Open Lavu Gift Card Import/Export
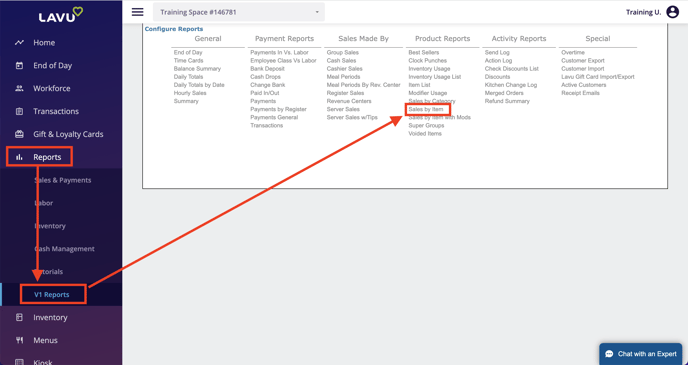Image resolution: width=688 pixels, height=365 pixels. [x=598, y=77]
